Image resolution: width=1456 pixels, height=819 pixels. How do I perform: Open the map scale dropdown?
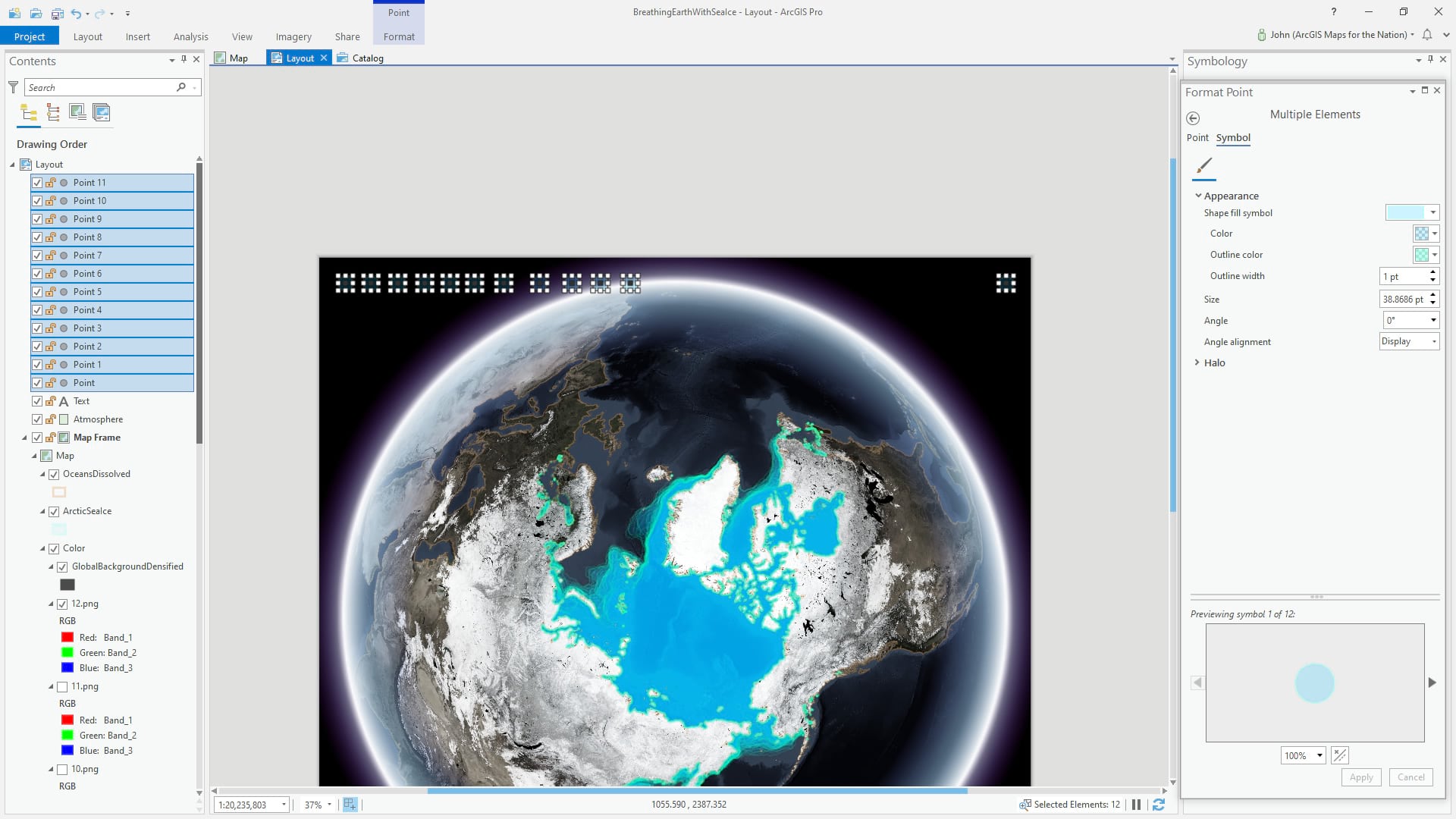tap(284, 805)
